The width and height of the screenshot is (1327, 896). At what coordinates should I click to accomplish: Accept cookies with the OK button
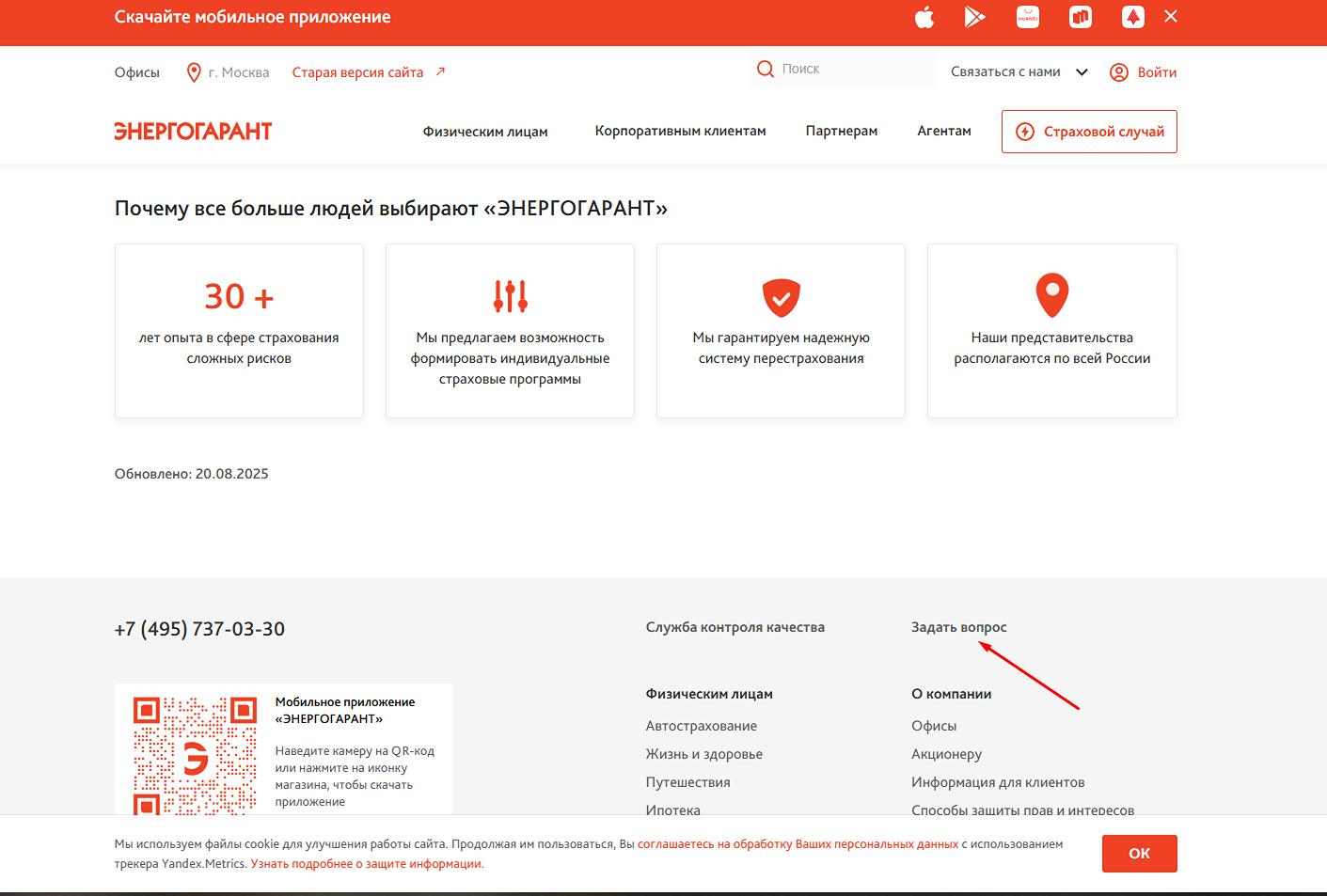[x=1139, y=854]
